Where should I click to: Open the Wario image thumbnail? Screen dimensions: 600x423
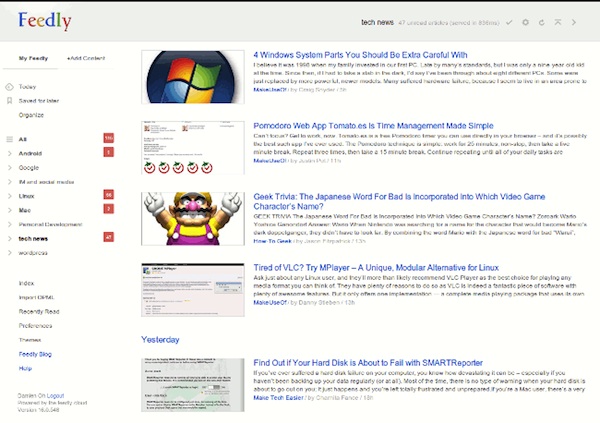point(193,219)
